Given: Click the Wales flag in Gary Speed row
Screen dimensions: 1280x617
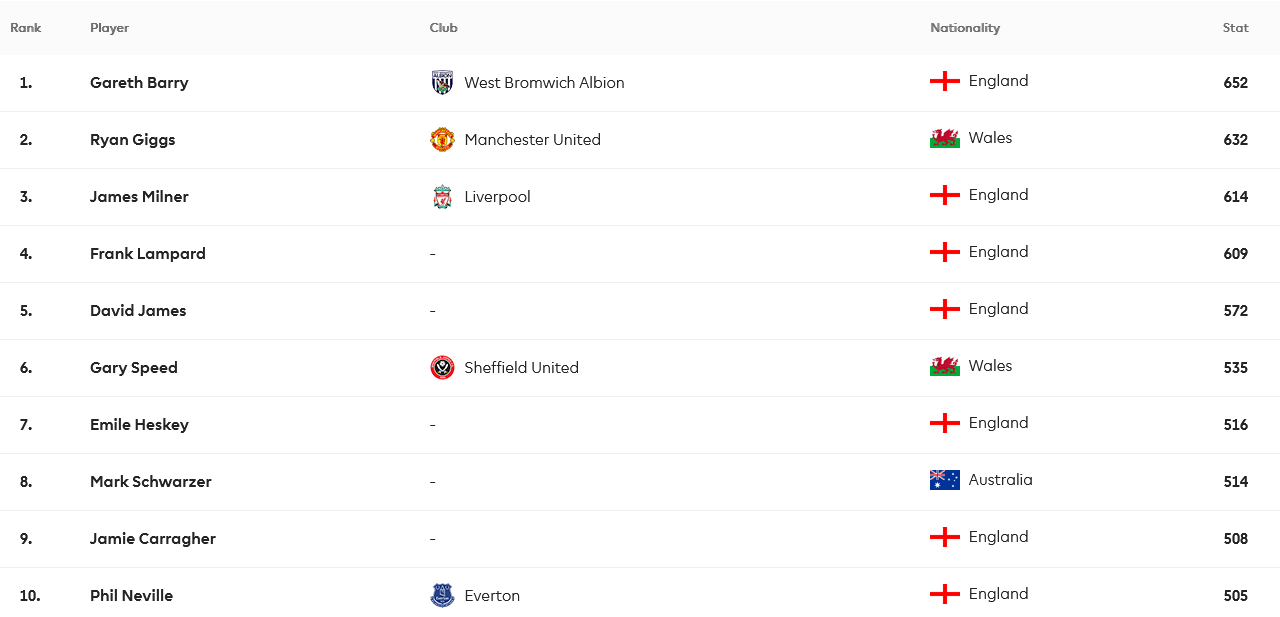Looking at the screenshot, I should click(945, 366).
